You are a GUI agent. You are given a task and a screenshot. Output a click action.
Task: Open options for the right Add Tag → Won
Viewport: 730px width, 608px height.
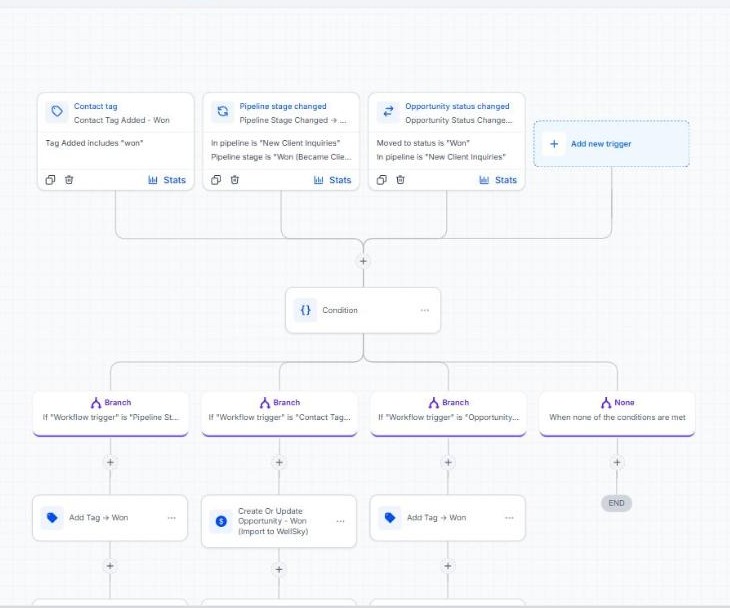click(509, 518)
